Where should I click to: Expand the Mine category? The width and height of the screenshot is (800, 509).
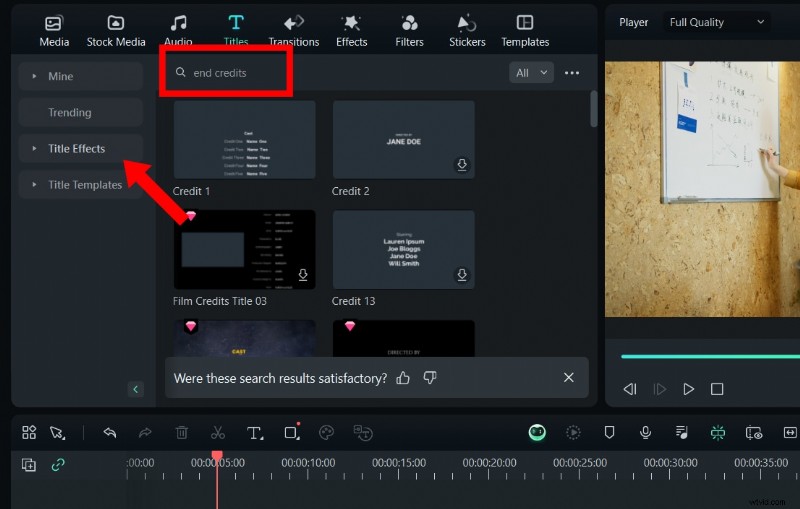[61, 77]
